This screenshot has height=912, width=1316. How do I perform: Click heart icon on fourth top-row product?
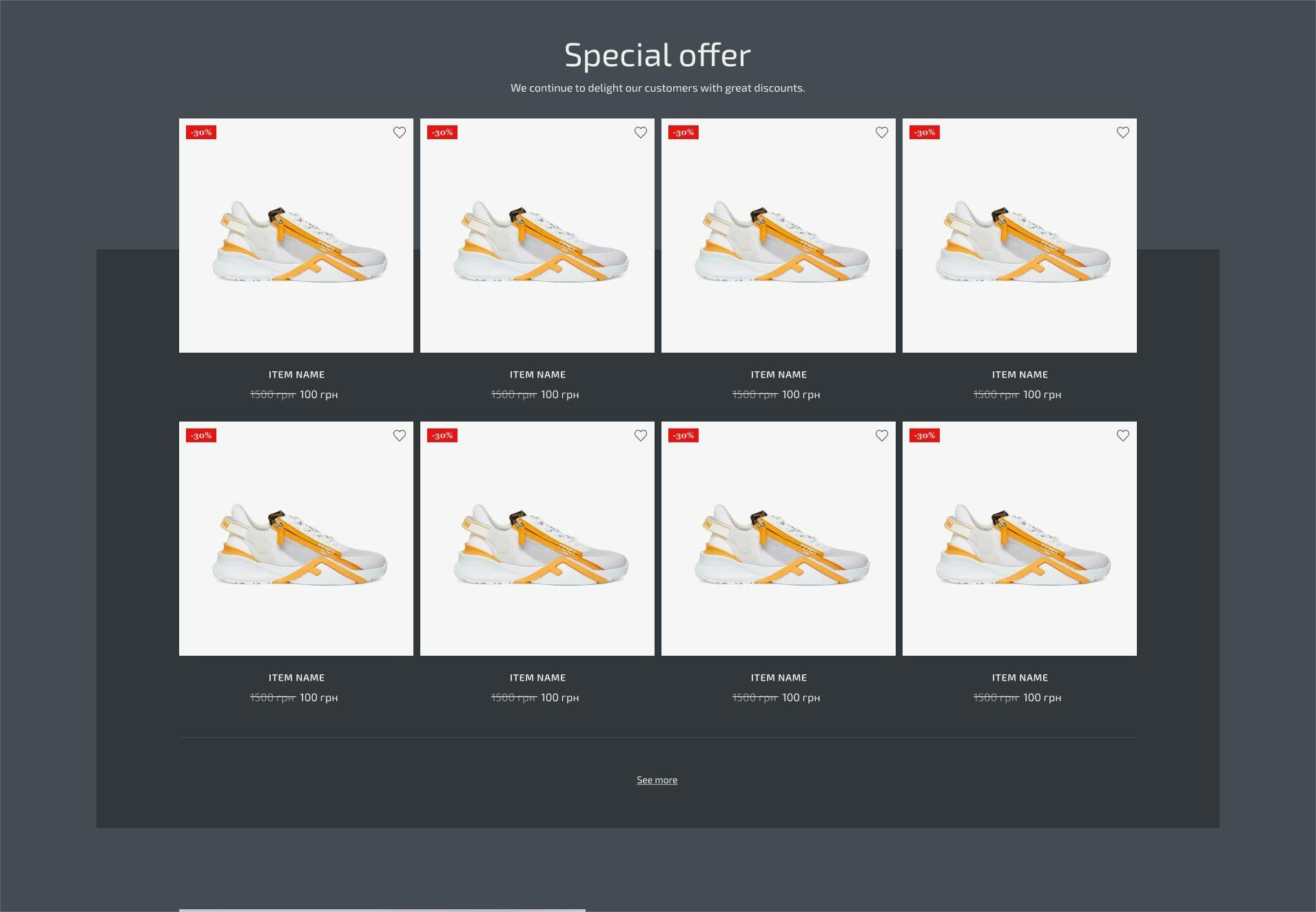click(x=1123, y=132)
